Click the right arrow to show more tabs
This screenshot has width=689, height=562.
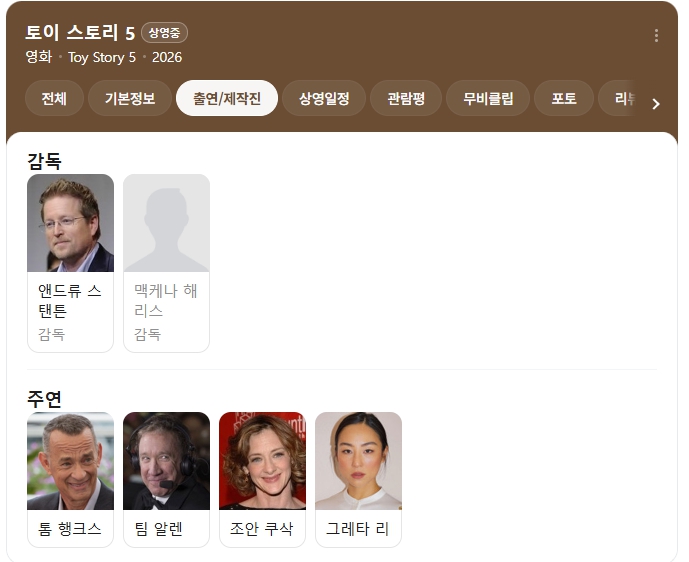pyautogui.click(x=656, y=104)
